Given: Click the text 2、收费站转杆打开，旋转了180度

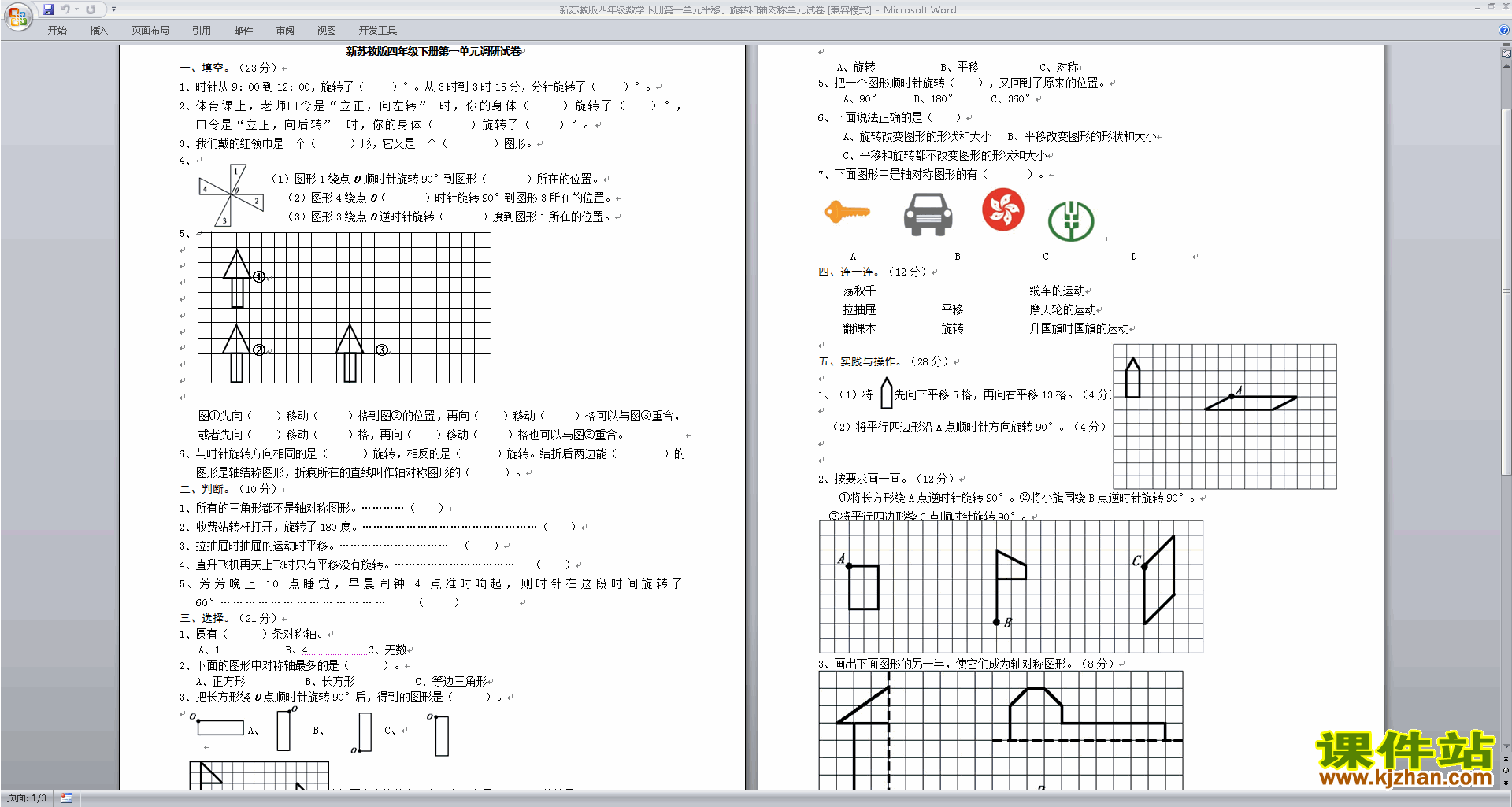Looking at the screenshot, I should click(269, 527).
